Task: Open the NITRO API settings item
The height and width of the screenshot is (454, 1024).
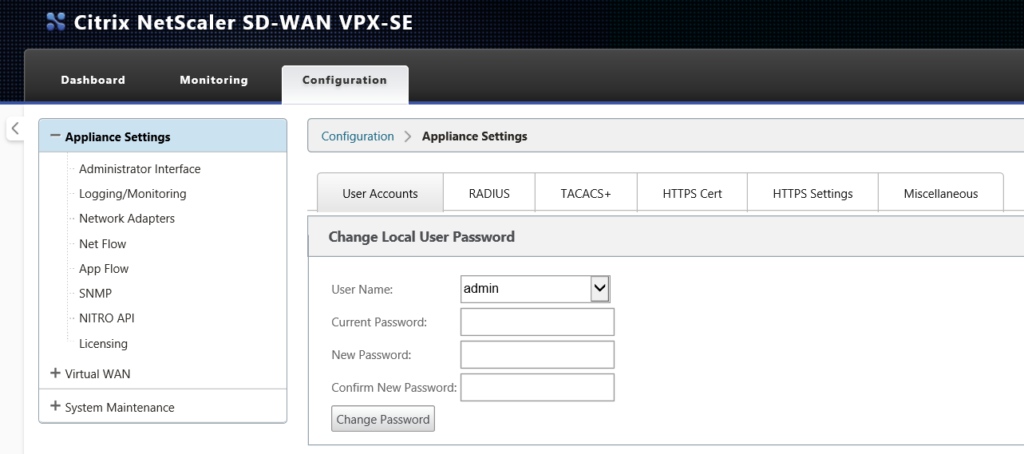Action: (x=106, y=318)
